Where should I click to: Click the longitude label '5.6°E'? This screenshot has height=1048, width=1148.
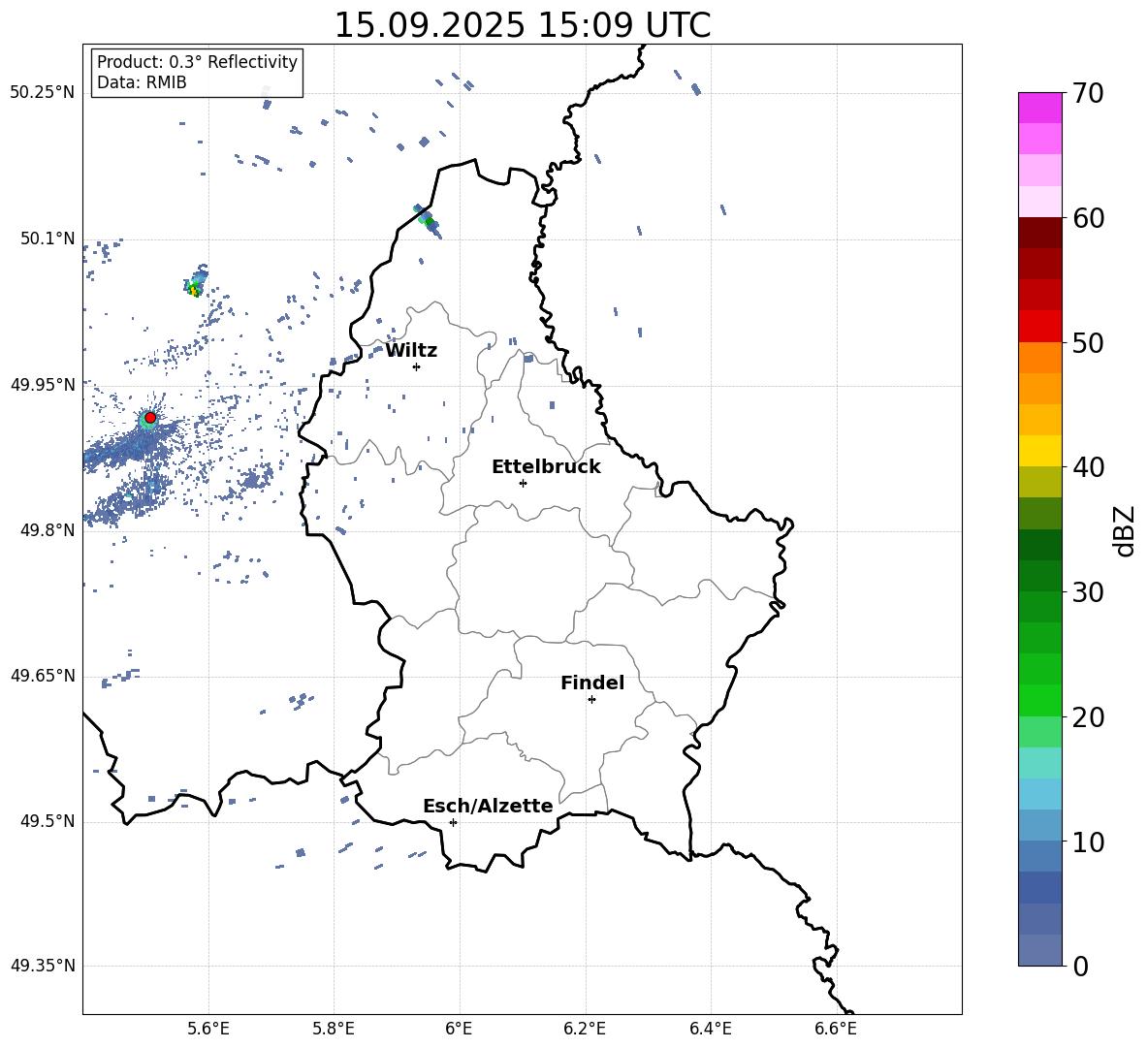click(208, 1029)
